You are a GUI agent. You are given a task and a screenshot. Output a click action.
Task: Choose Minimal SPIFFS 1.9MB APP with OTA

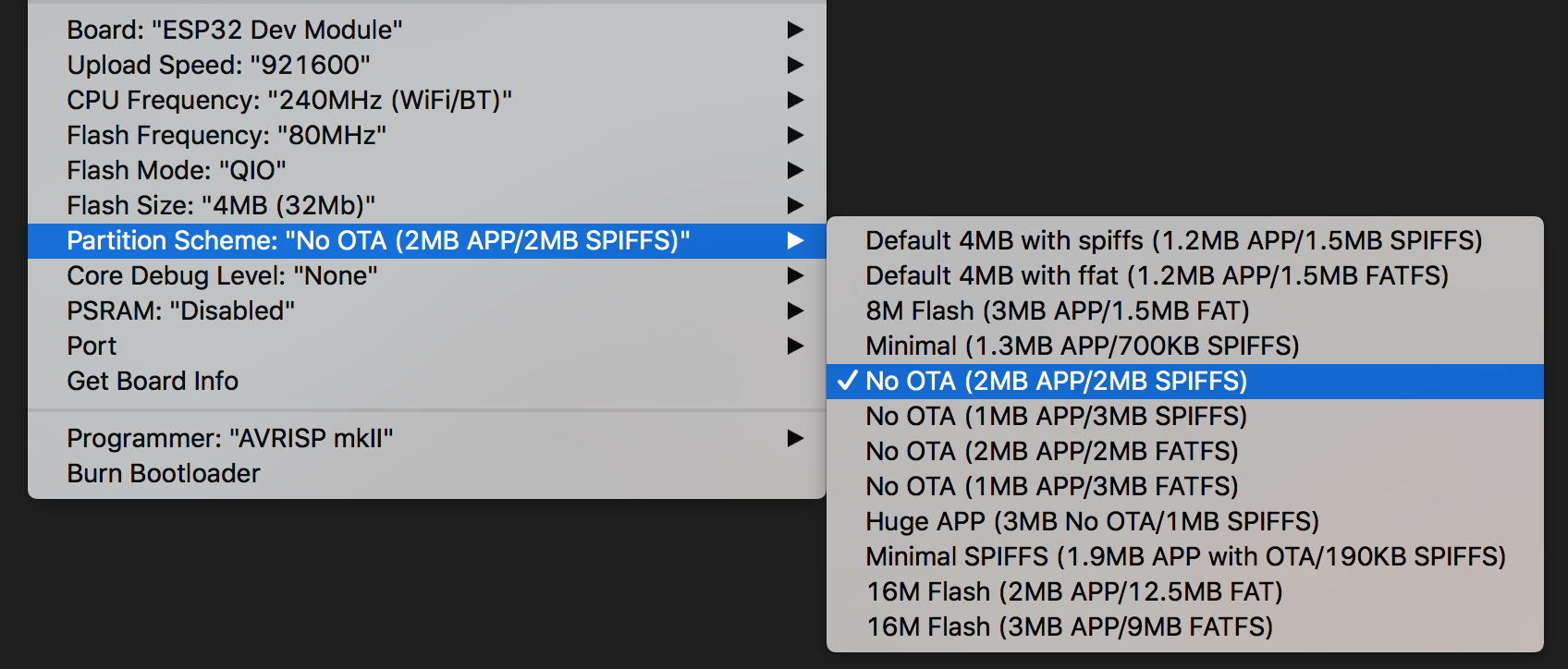[1185, 556]
